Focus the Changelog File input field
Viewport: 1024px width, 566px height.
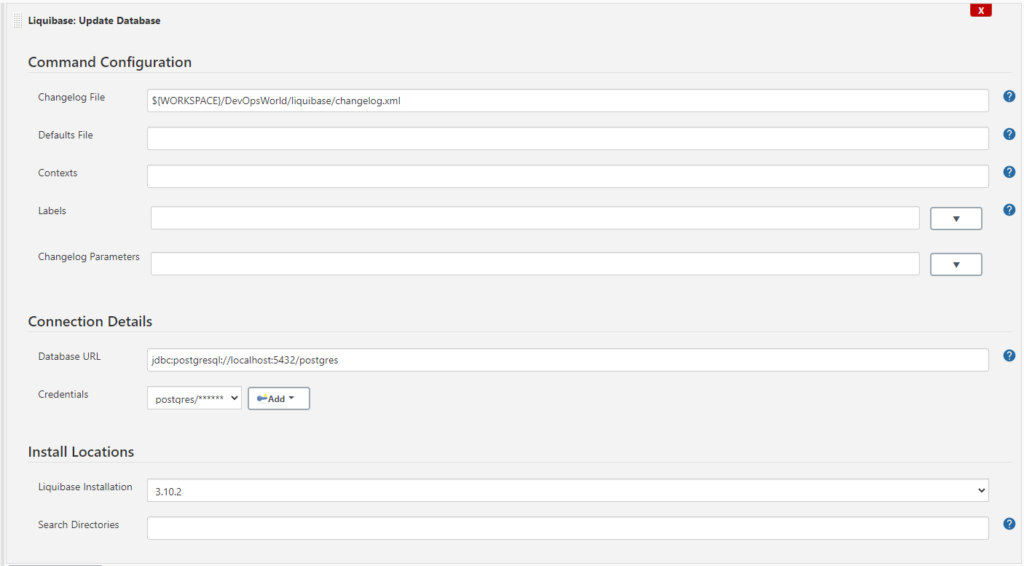(568, 101)
